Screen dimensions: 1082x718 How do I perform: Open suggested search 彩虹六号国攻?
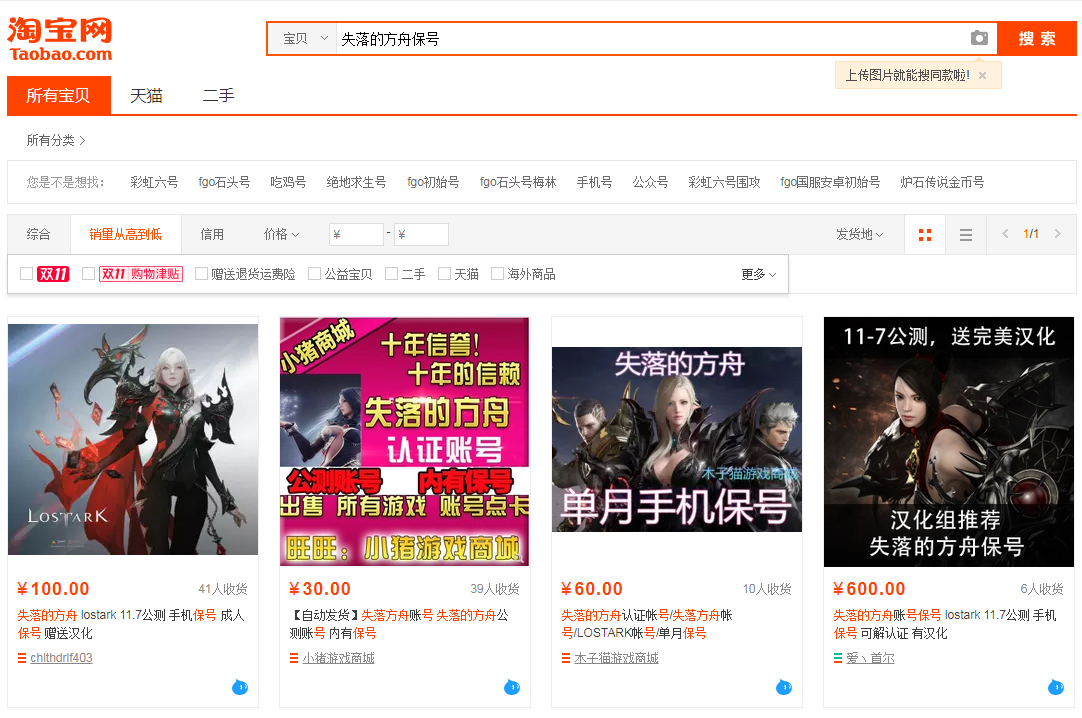coord(724,182)
